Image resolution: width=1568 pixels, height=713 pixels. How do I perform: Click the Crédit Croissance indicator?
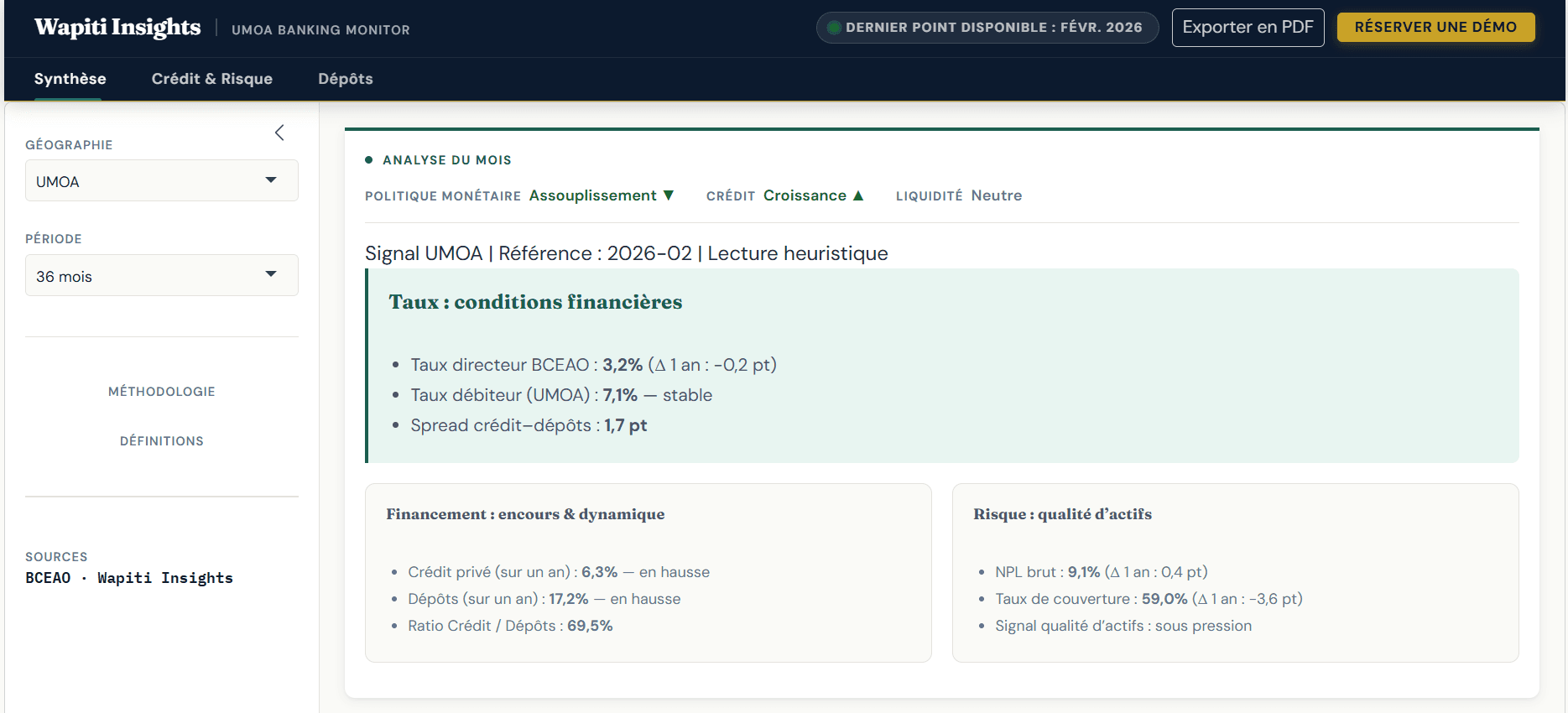pyautogui.click(x=785, y=195)
